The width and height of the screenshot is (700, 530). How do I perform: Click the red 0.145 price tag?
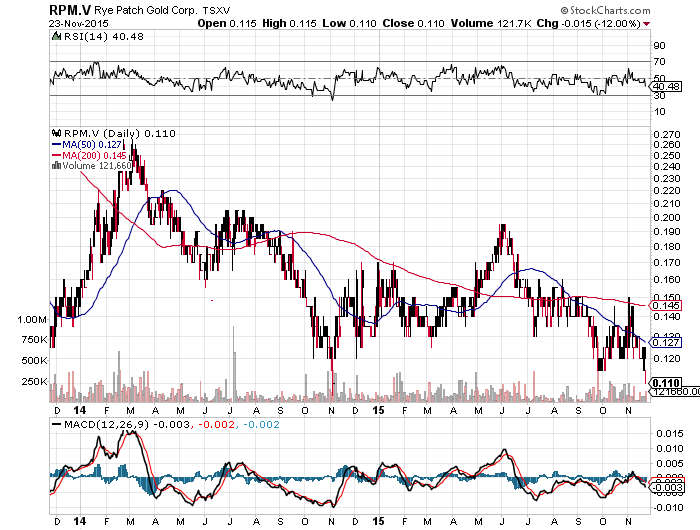[666, 305]
